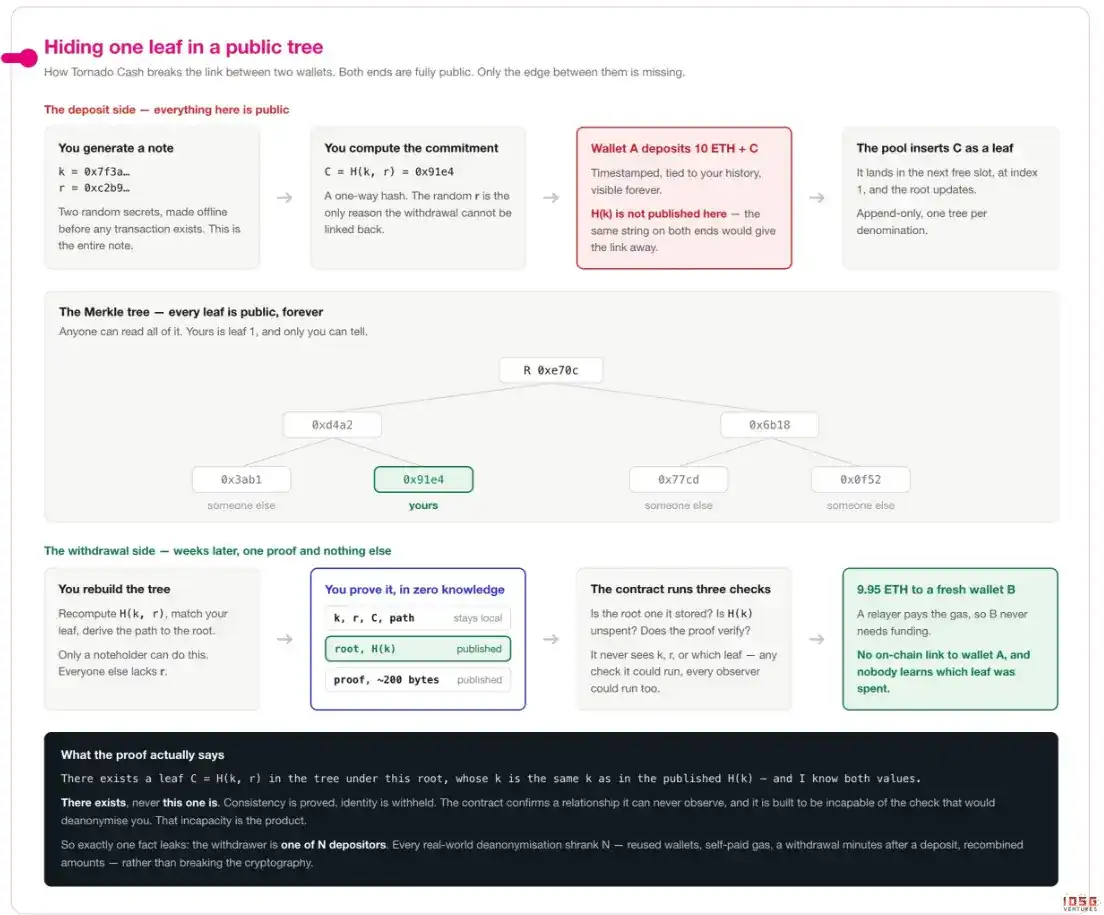Click paragraph beginning "A one-way hash"
Image resolution: width=1104 pixels, height=915 pixels.
[418, 213]
